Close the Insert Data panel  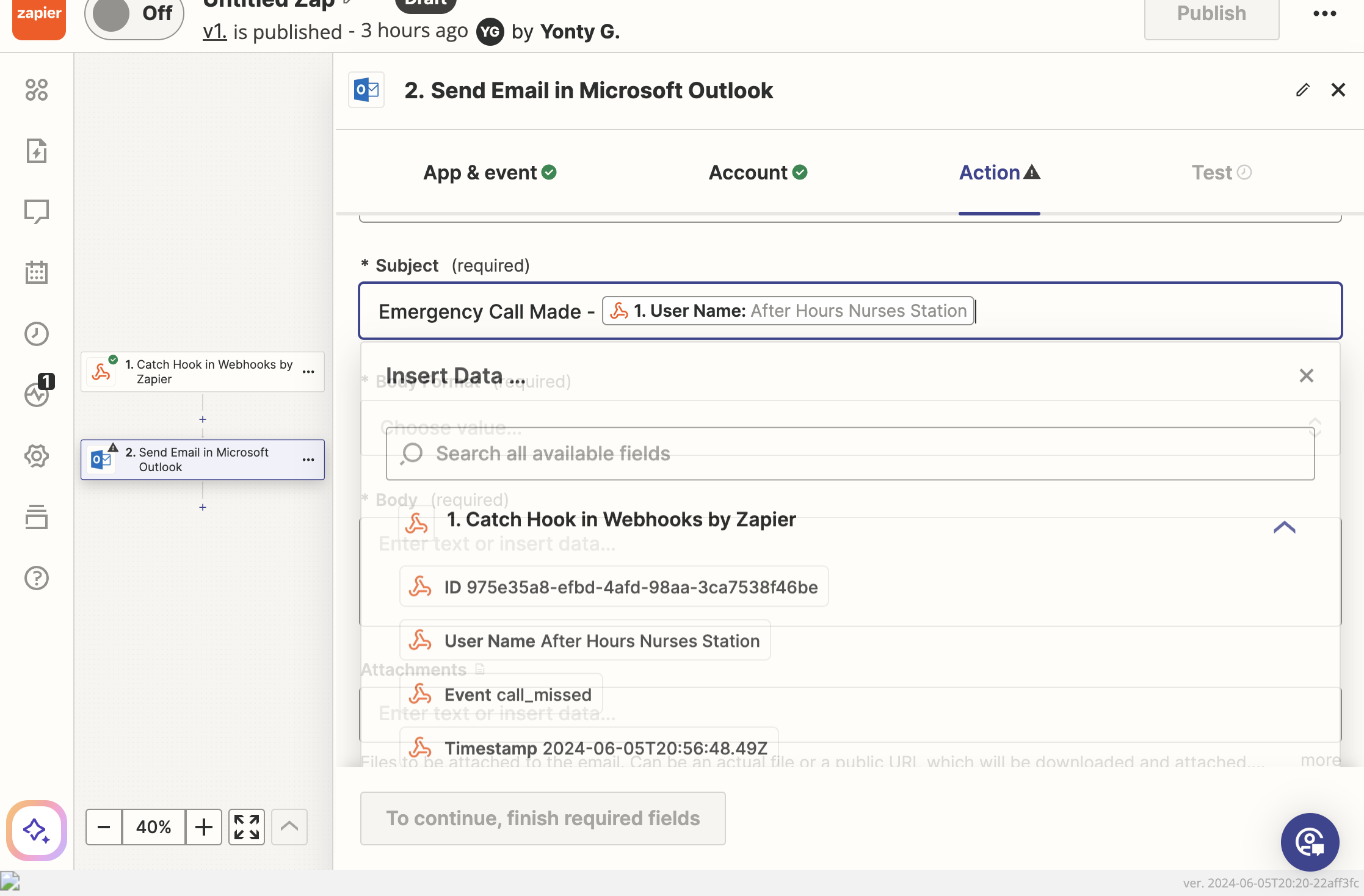[x=1307, y=375]
